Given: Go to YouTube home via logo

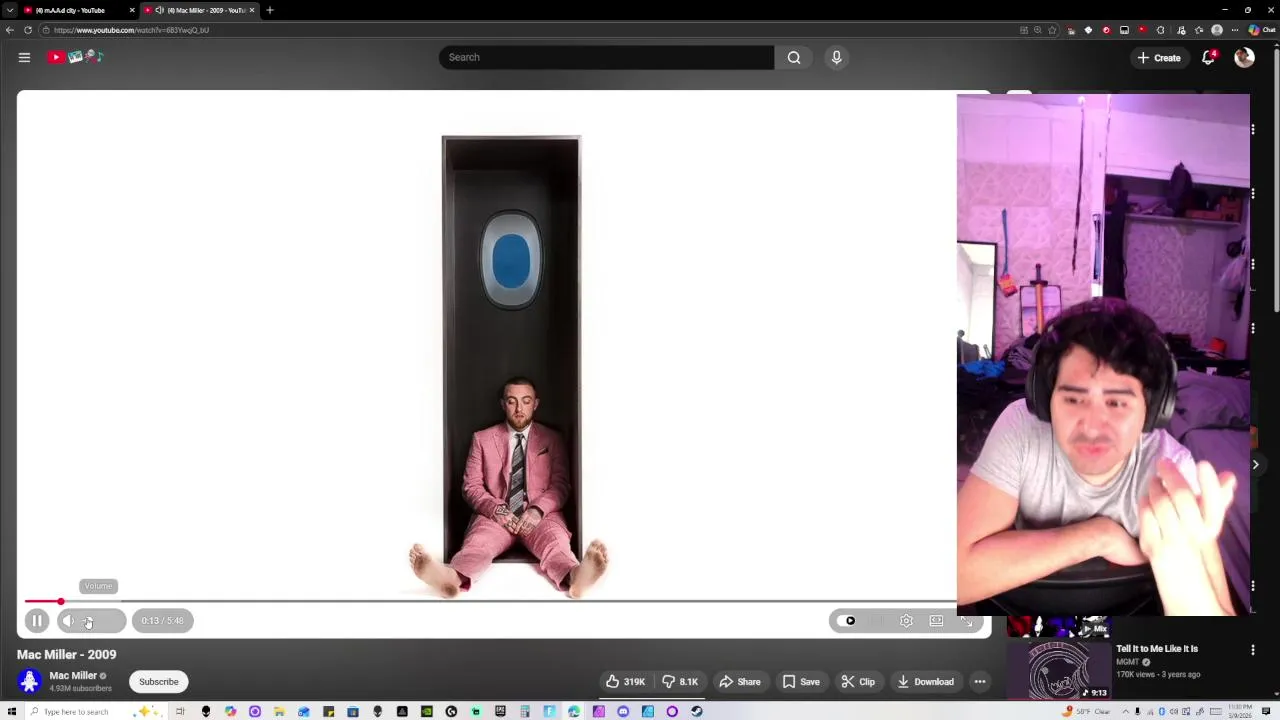Looking at the screenshot, I should [76, 57].
